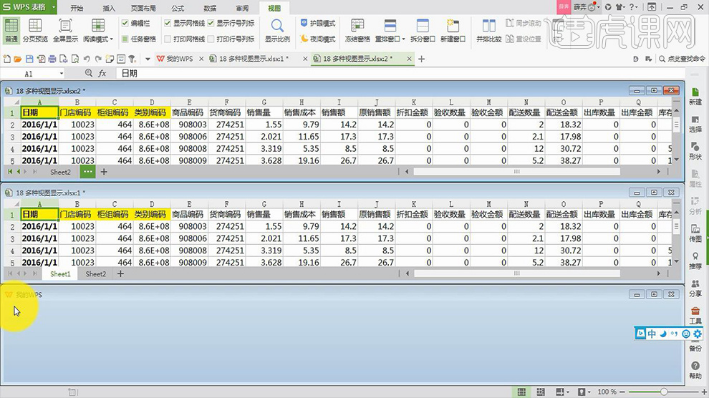Viewport: 709px width, 399px height.
Task: Click the fx insert function icon
Action: click(102, 73)
